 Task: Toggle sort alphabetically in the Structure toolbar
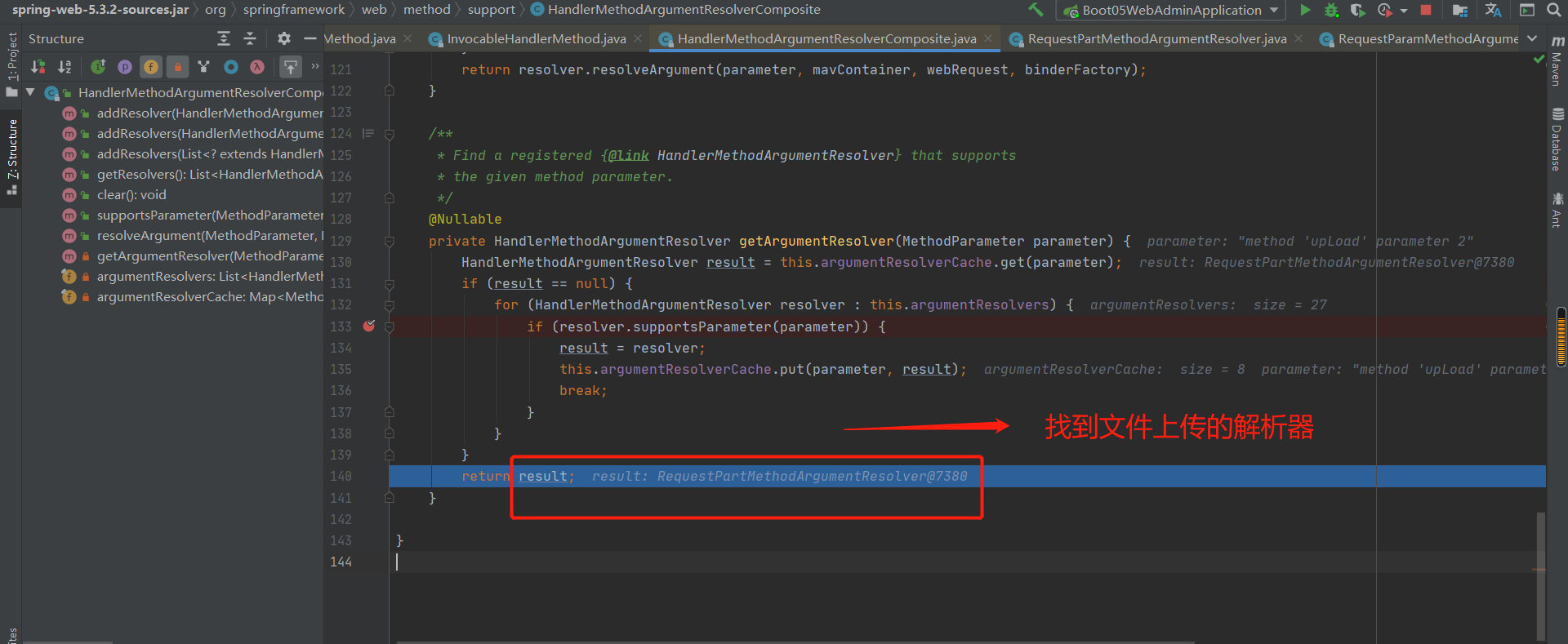point(65,67)
